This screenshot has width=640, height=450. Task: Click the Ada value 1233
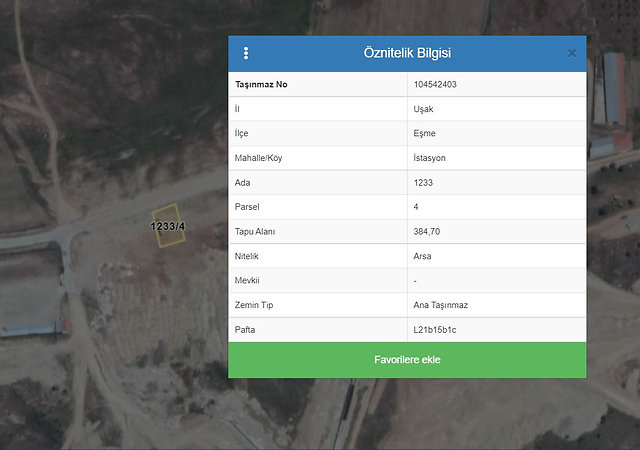(423, 183)
